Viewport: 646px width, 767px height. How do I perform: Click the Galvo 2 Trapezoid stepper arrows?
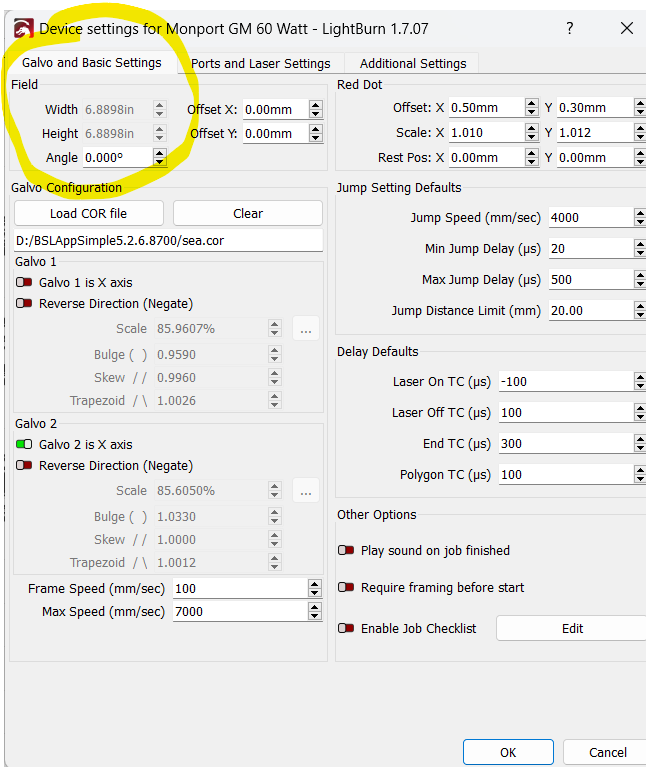[x=275, y=562]
